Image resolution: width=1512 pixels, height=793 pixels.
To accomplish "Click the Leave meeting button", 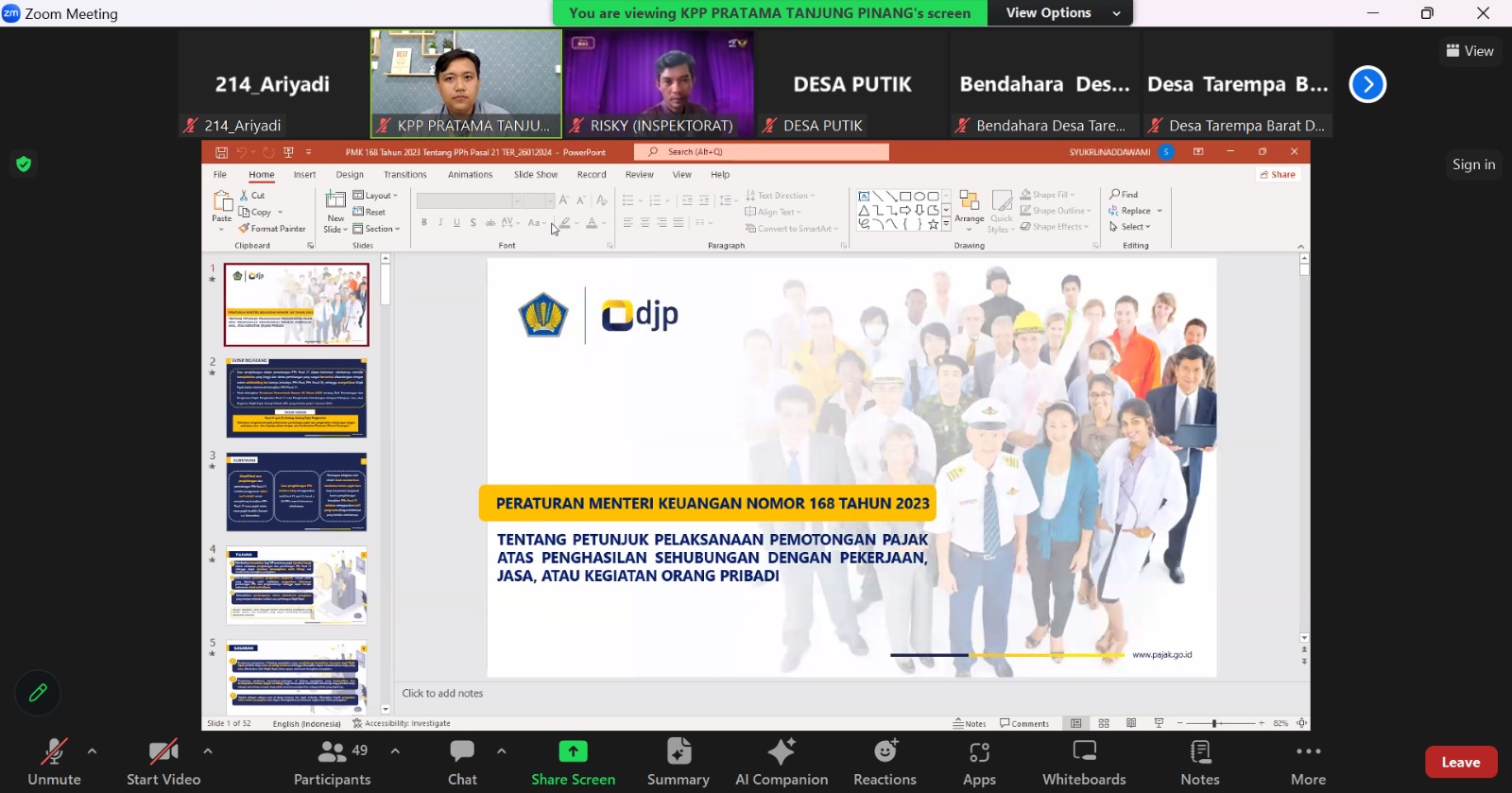I will [x=1460, y=762].
